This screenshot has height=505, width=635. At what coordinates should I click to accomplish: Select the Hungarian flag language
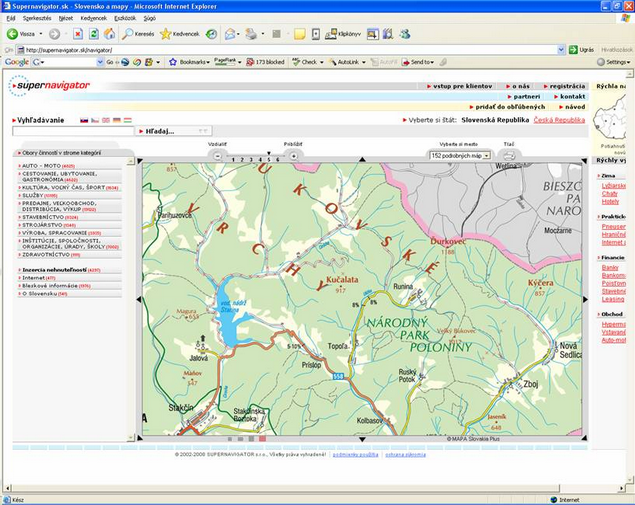[x=128, y=120]
